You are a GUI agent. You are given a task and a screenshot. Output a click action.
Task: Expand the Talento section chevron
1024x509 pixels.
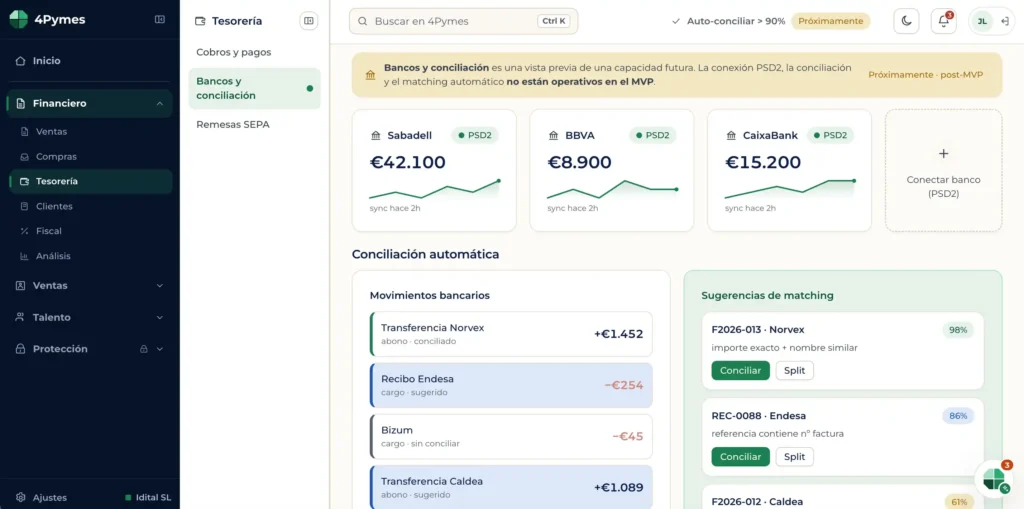click(x=160, y=318)
